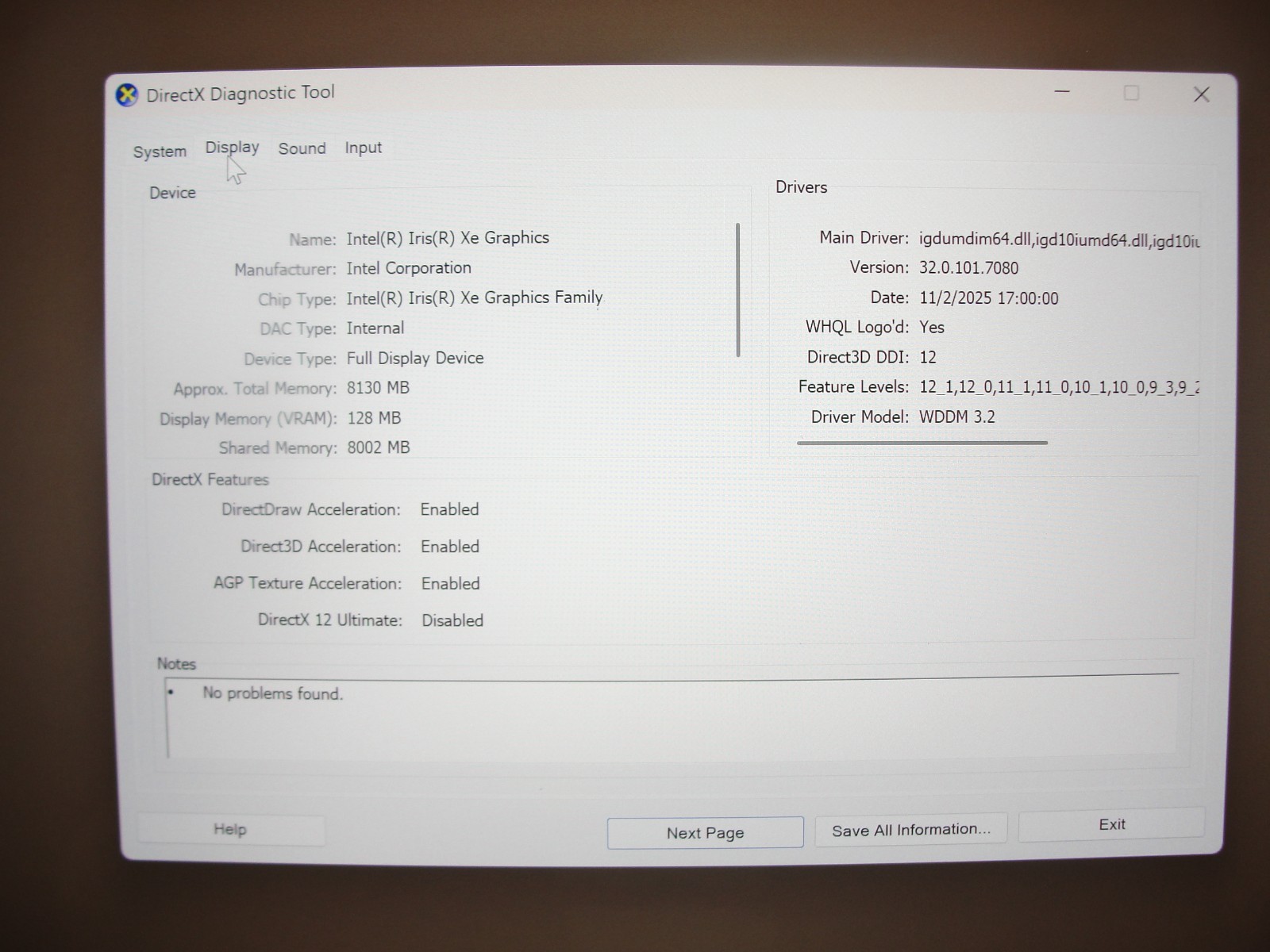Select shared memory value 8002 MB
The image size is (1270, 952).
(x=379, y=447)
